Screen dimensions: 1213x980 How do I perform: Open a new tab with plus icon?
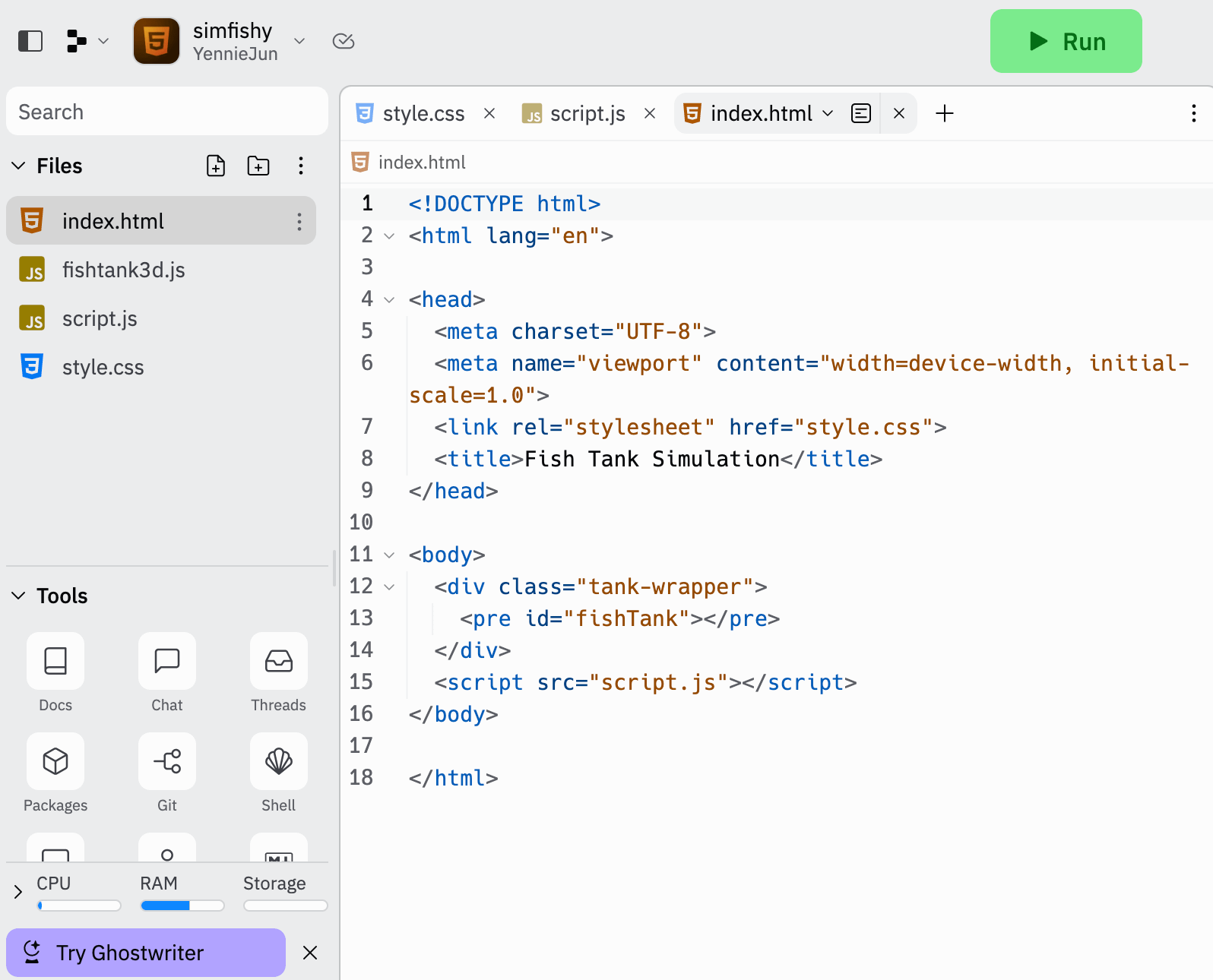(x=945, y=113)
